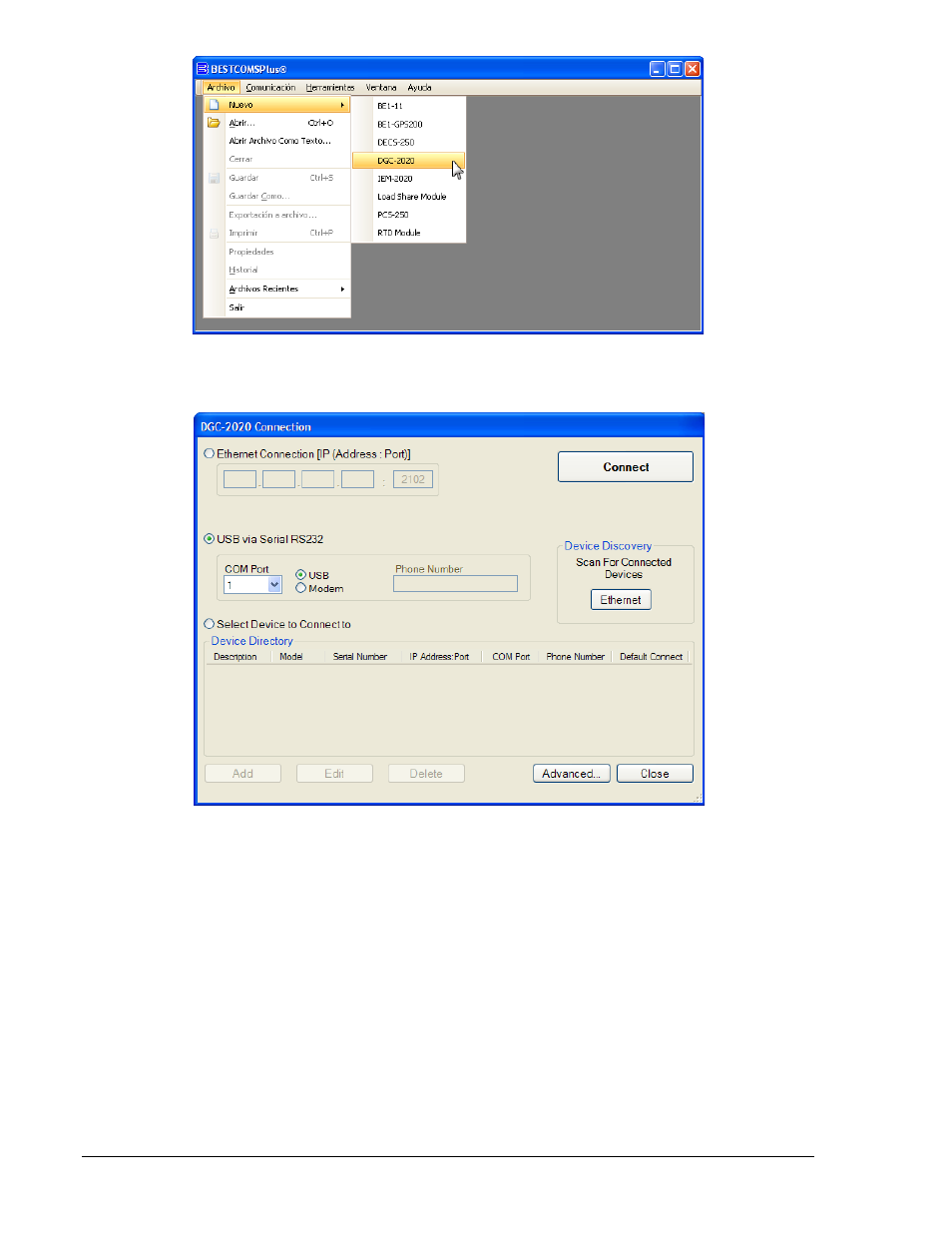Select DECS-250 in the Nuevo submenu
The image size is (952, 1233).
point(409,143)
